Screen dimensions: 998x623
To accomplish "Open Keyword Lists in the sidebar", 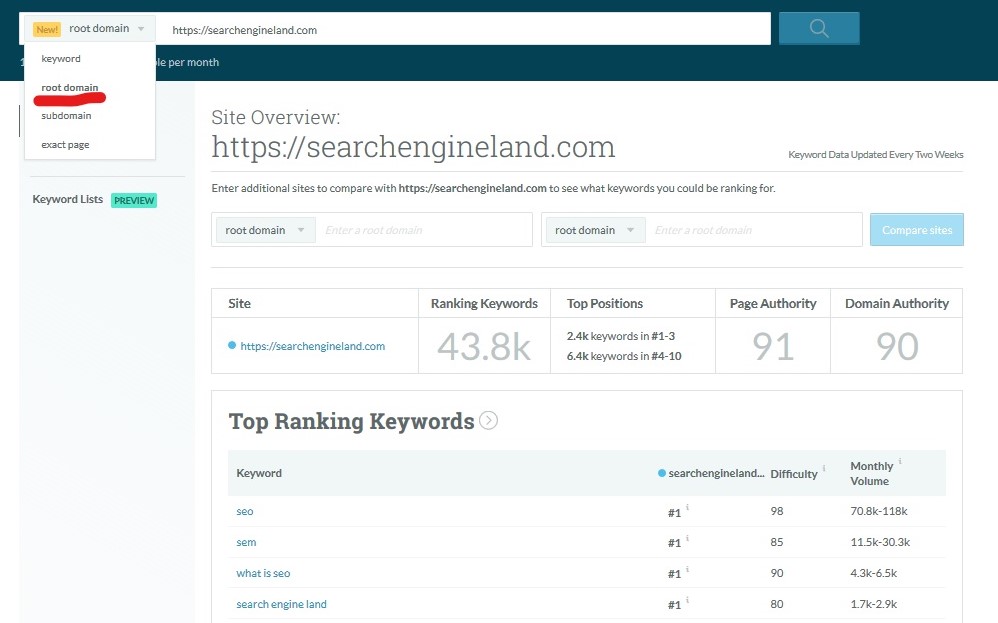I will [x=67, y=199].
